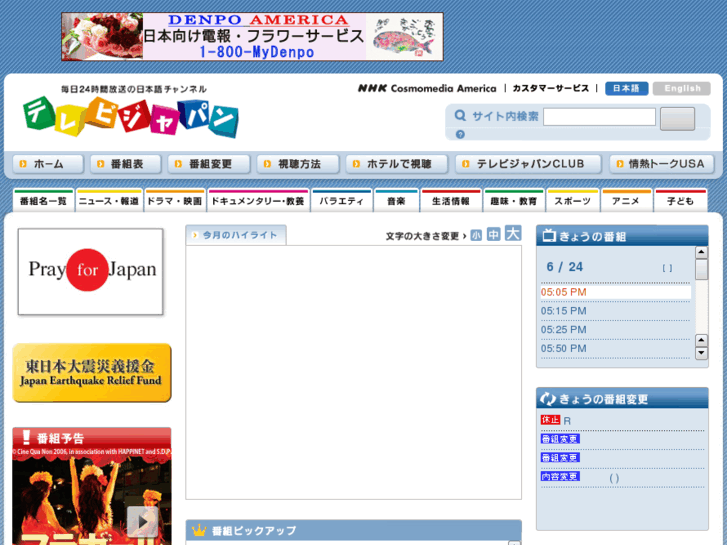The height and width of the screenshot is (545, 727).
Task: Click the blue 内容変更 badge
Action: click(560, 476)
